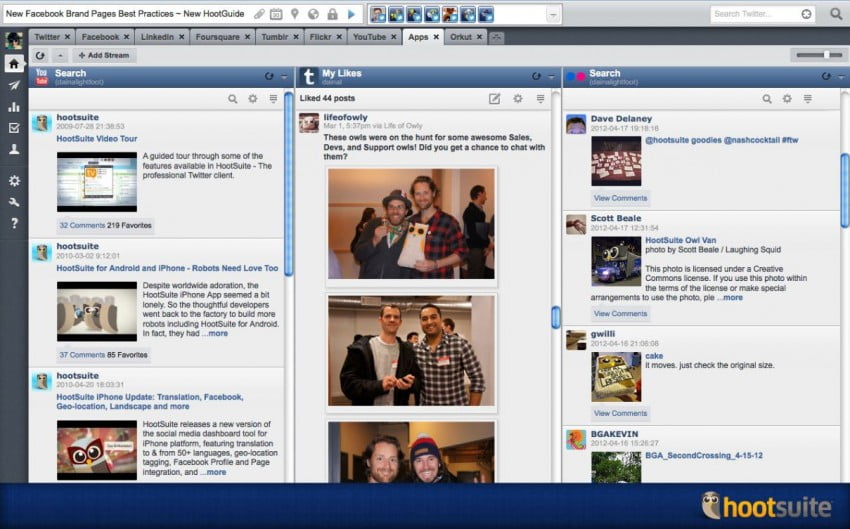The width and height of the screenshot is (850, 529).
Task: Open gear settings of My Likes stream
Action: 518,99
